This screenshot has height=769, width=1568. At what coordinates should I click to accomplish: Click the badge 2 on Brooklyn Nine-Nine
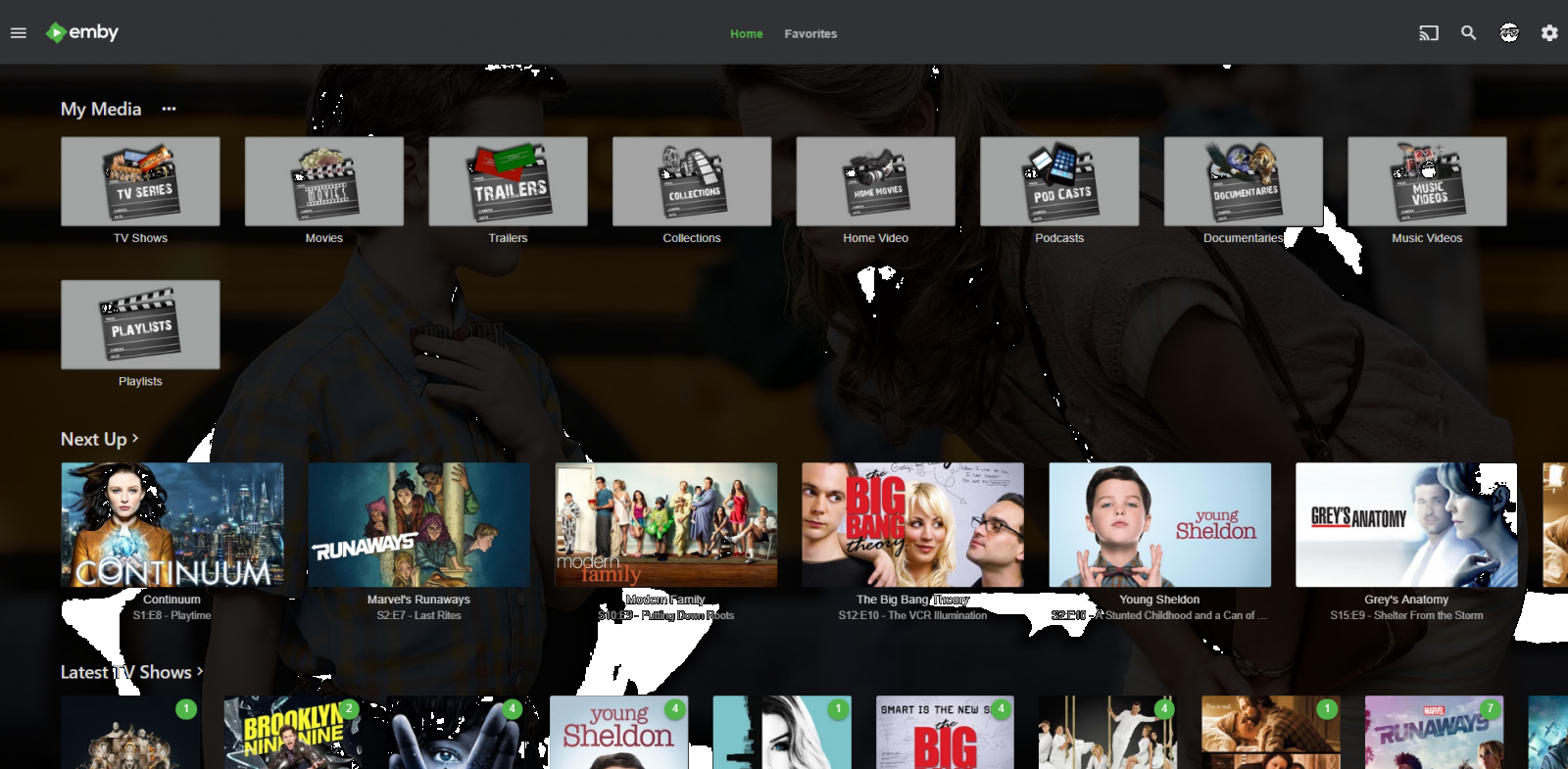click(x=349, y=708)
